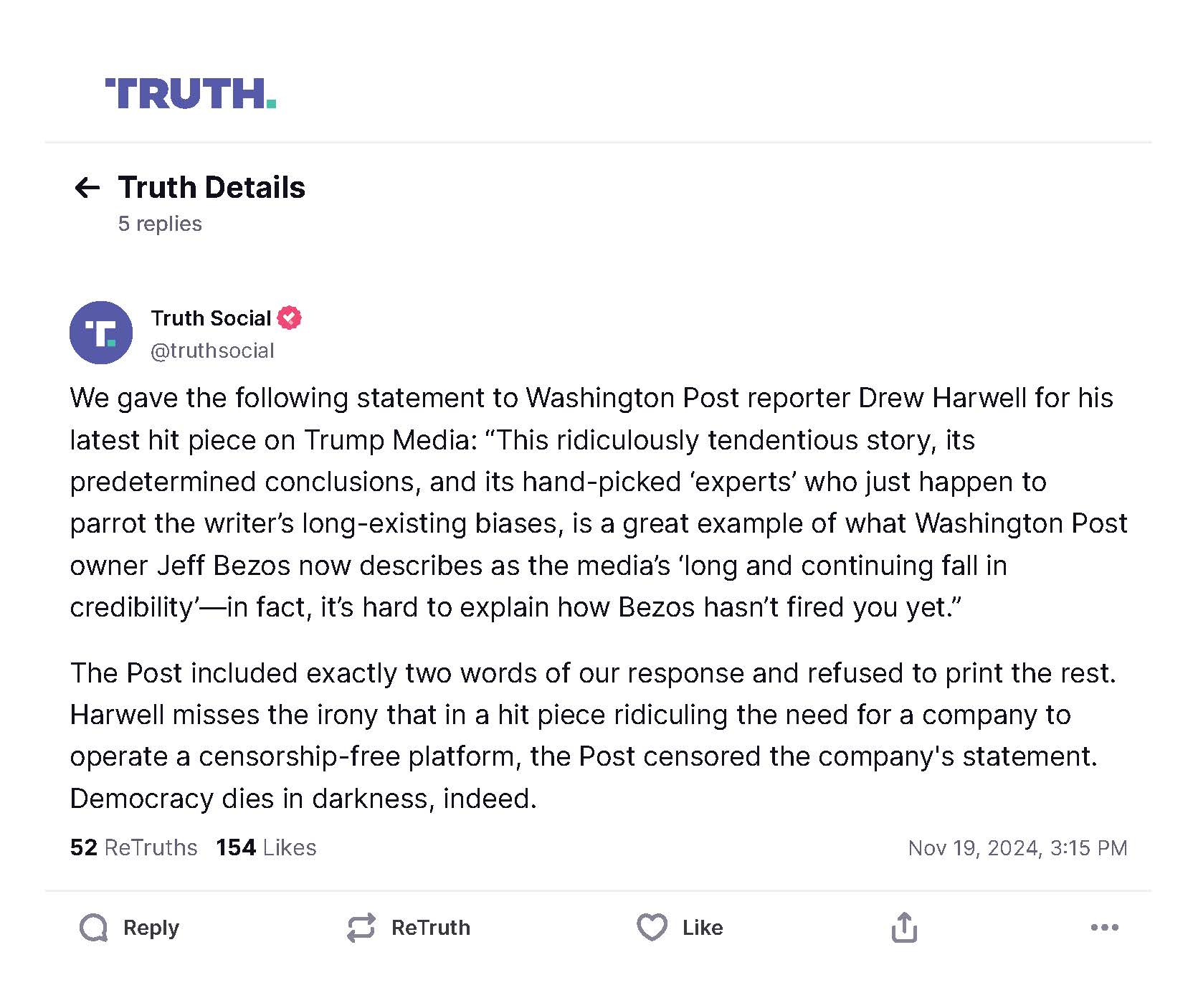
Task: Click the Reply button label
Action: tap(151, 928)
